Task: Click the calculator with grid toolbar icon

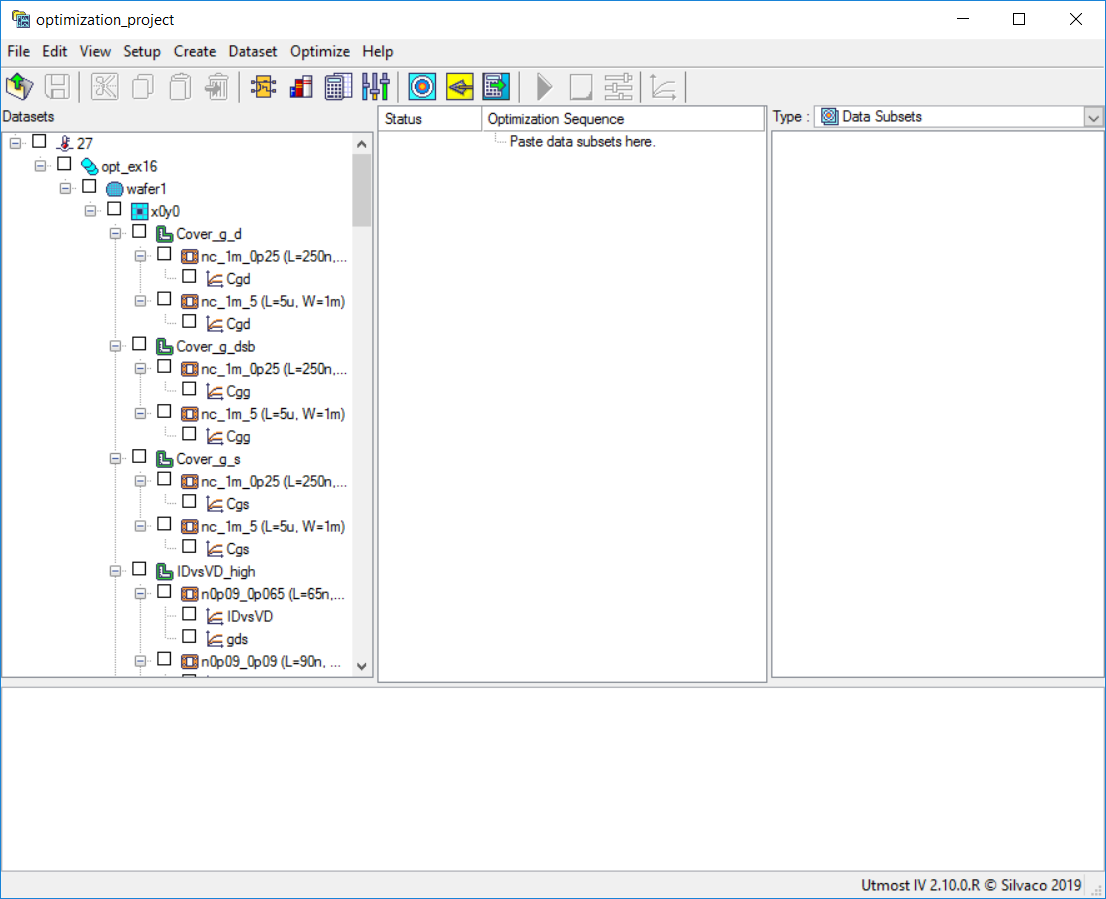Action: coord(339,87)
